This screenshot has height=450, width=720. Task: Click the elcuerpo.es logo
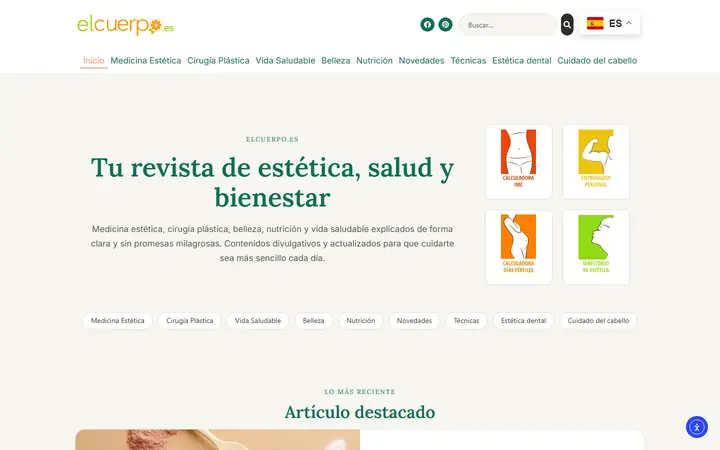(125, 25)
